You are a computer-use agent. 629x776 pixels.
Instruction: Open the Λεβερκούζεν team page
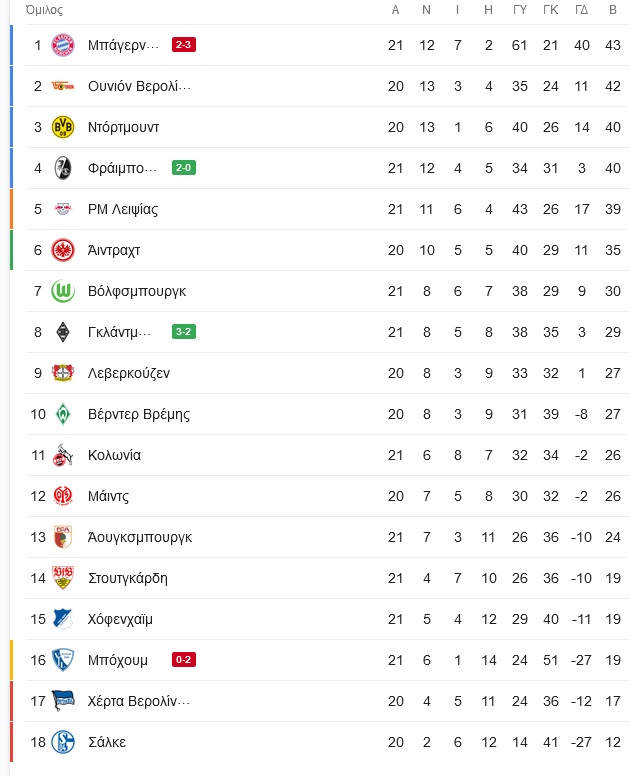pyautogui.click(x=129, y=373)
